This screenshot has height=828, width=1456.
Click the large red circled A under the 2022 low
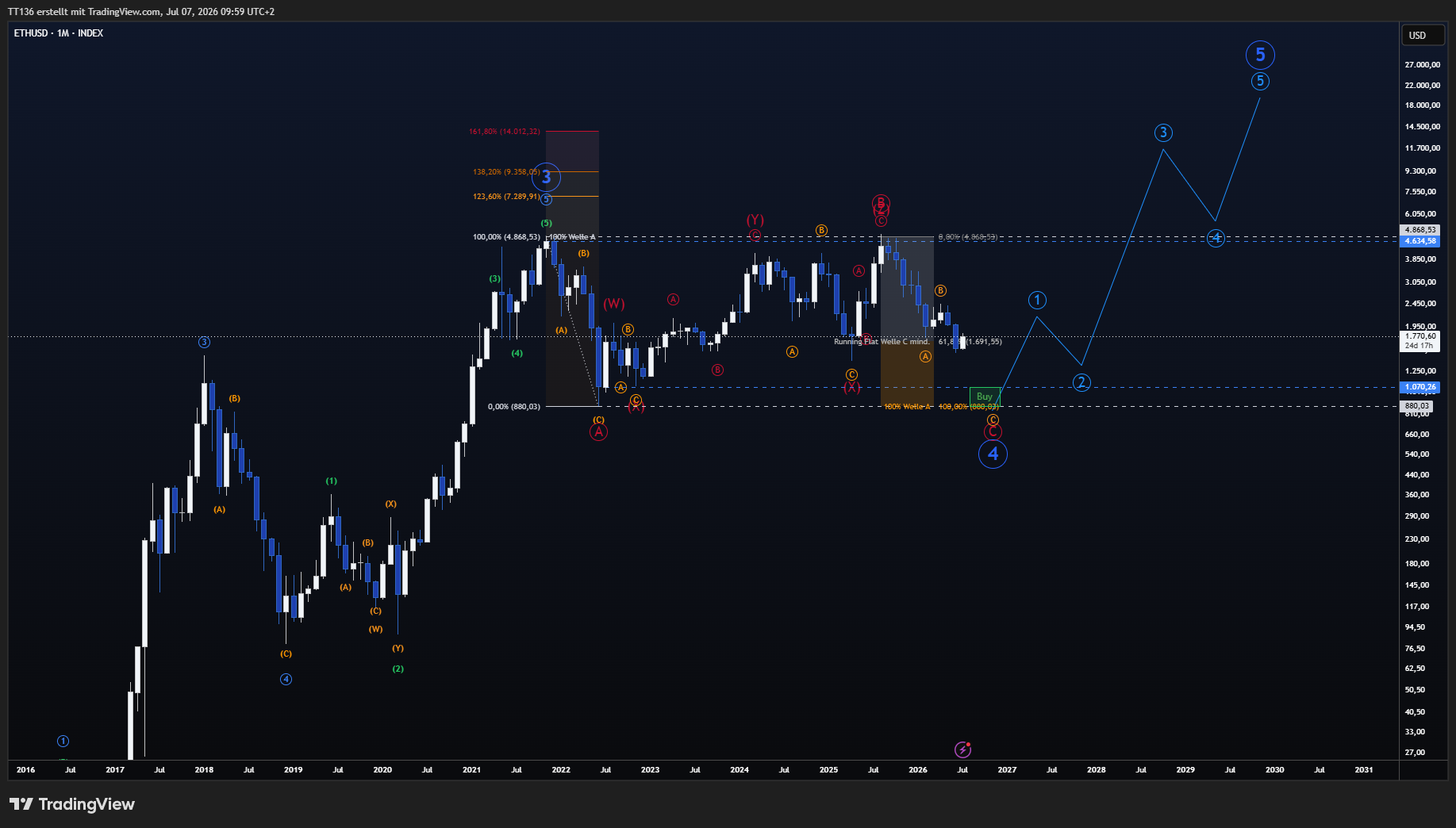[598, 432]
